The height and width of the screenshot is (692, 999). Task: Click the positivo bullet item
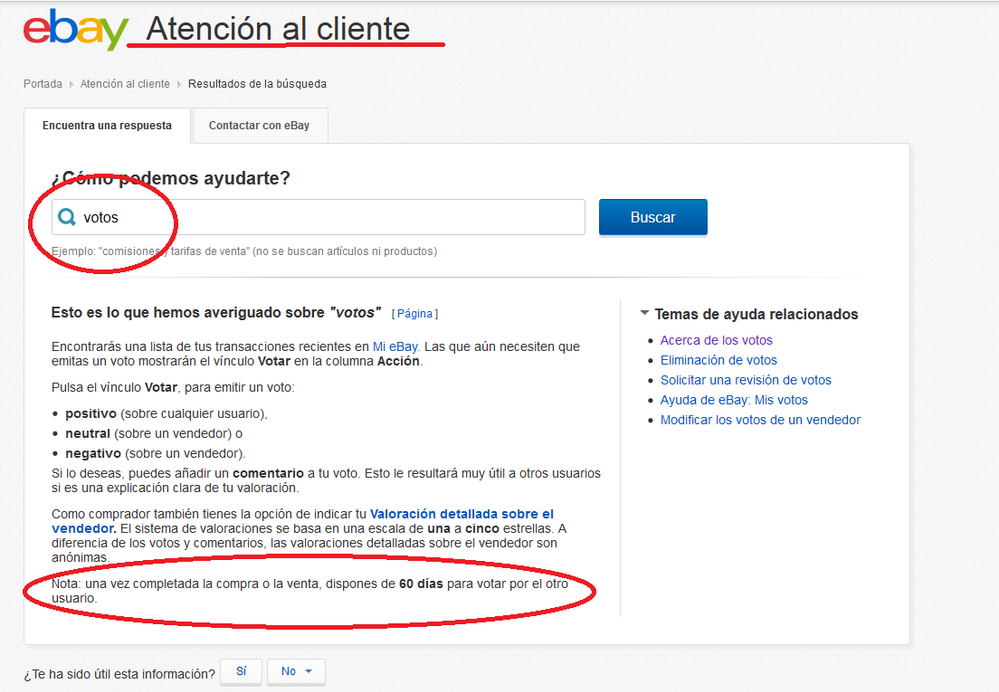(x=166, y=414)
